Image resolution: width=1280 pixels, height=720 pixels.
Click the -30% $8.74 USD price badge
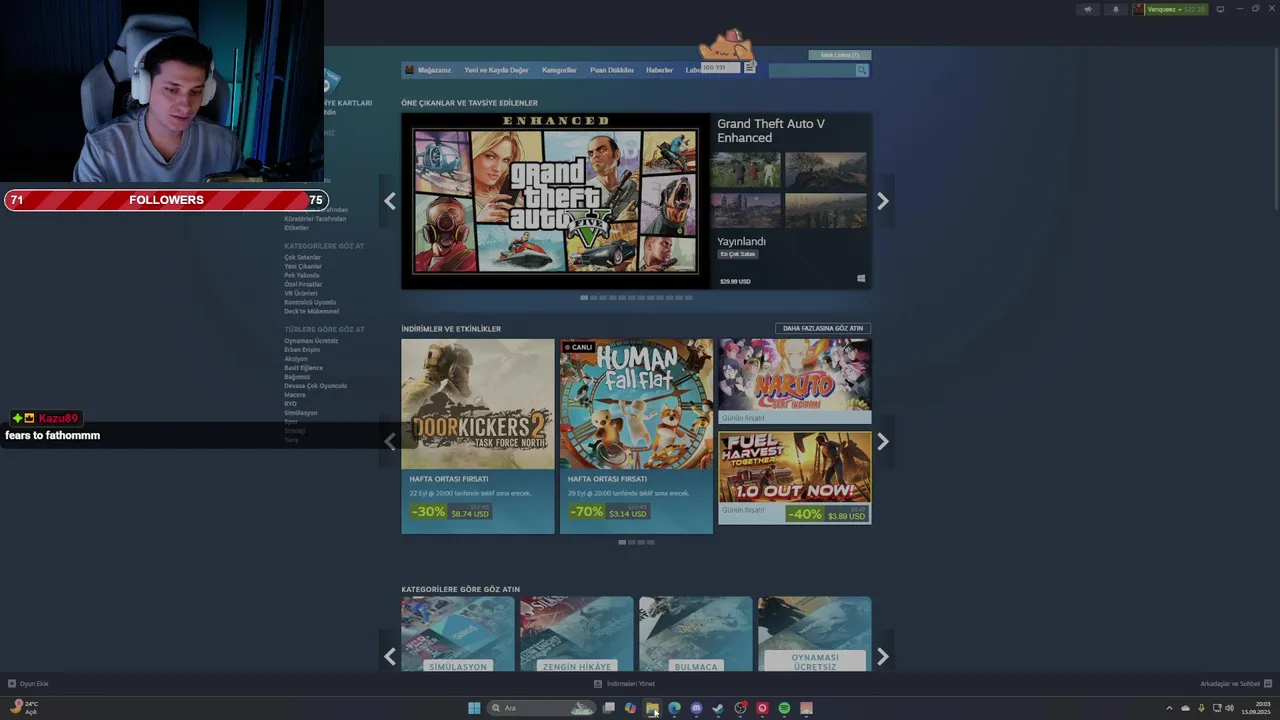pos(450,511)
